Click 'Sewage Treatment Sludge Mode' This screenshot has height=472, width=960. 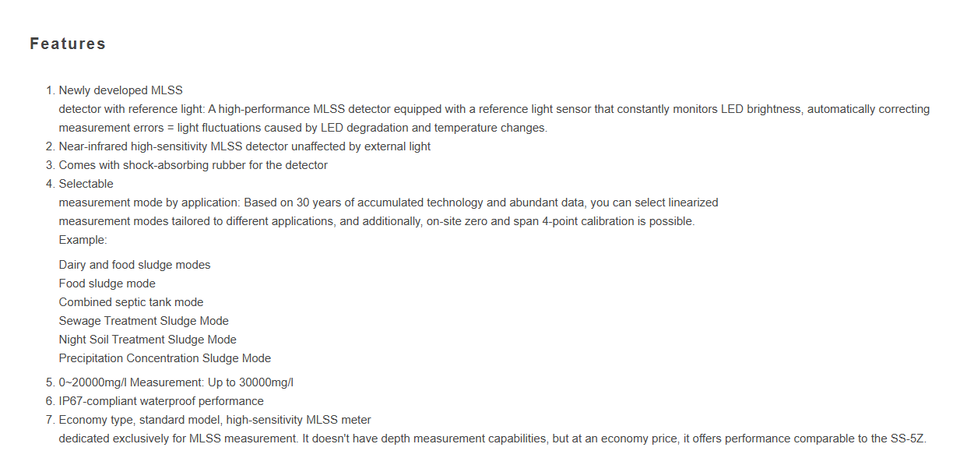click(144, 321)
